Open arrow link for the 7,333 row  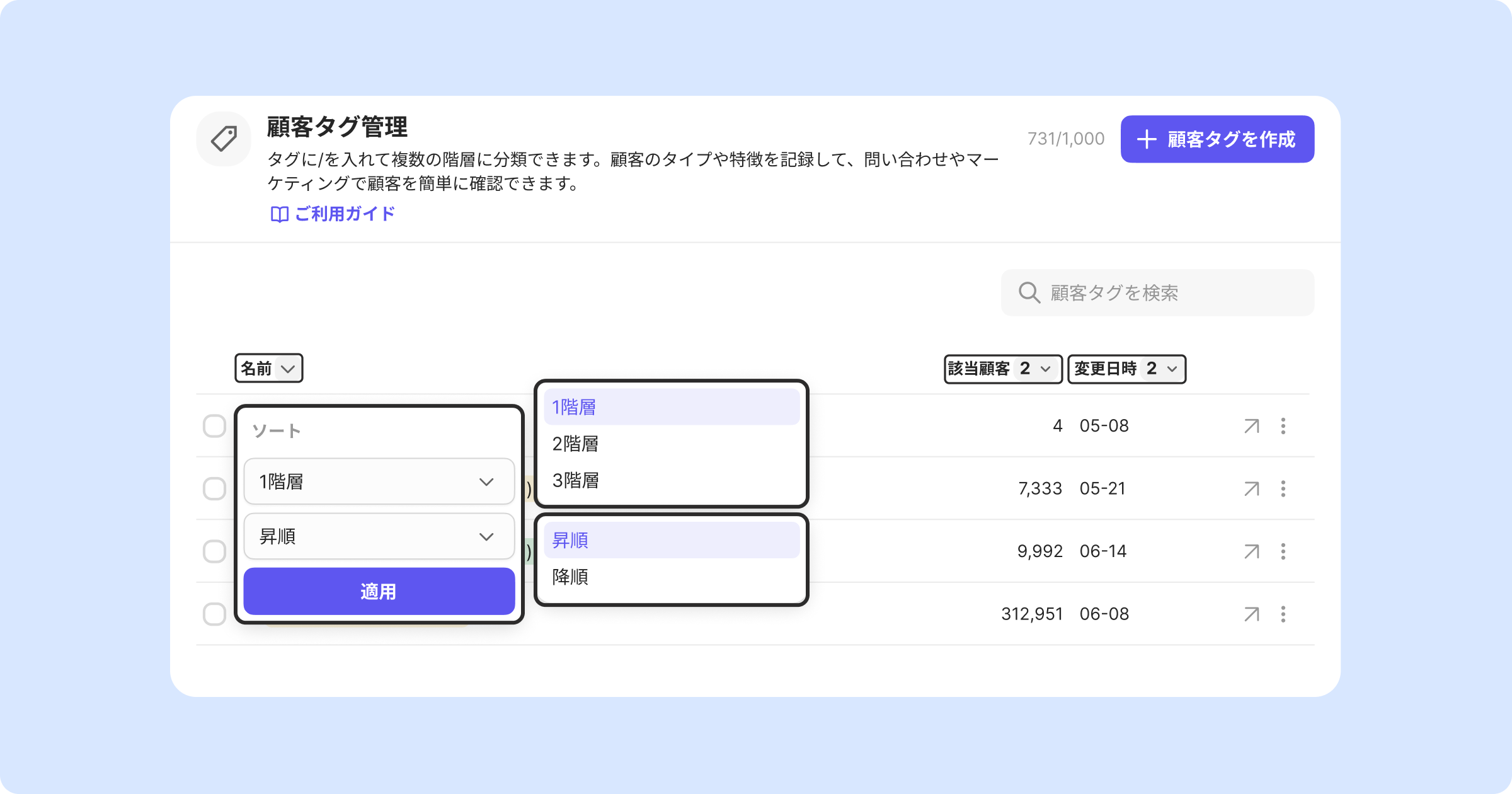1251,488
